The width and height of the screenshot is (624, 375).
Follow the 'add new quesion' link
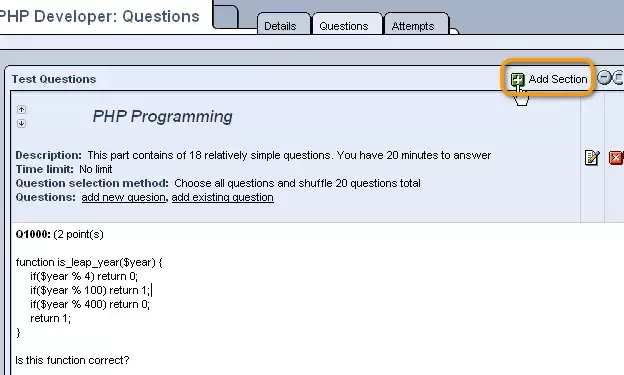pos(123,197)
